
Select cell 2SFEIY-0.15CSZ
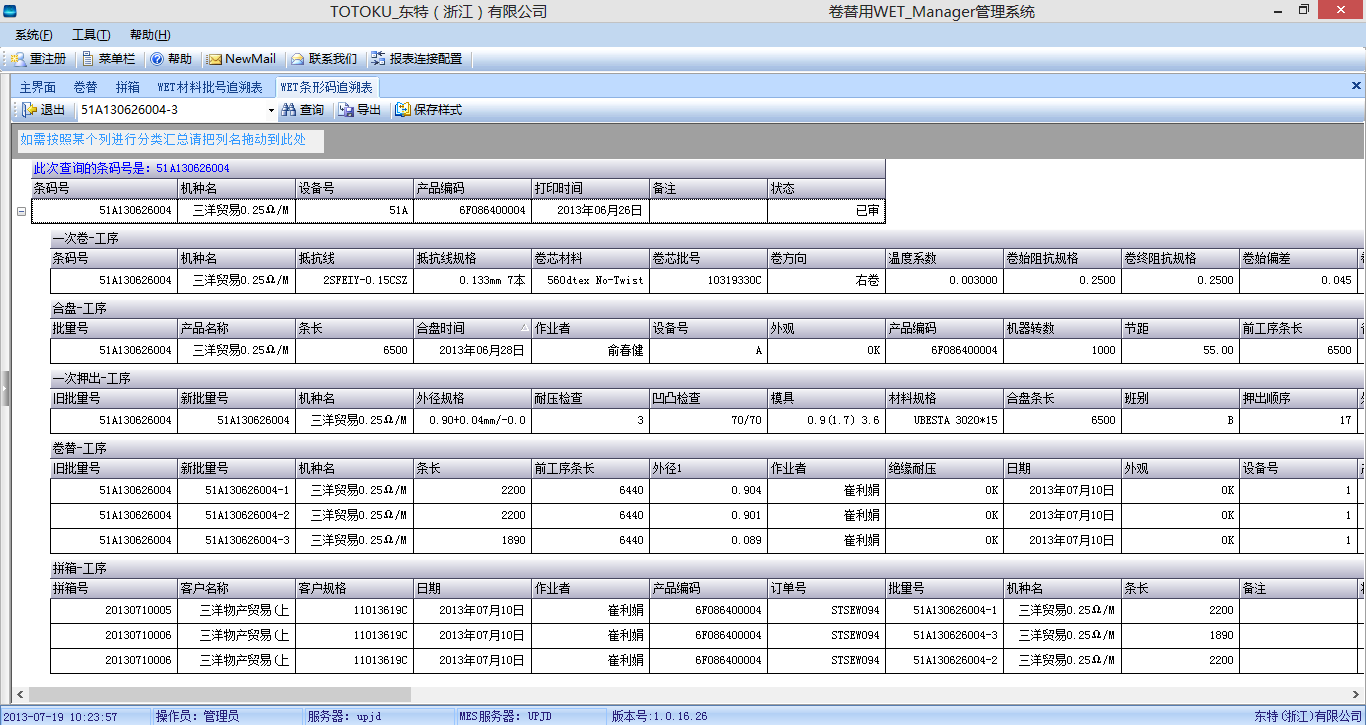(355, 281)
